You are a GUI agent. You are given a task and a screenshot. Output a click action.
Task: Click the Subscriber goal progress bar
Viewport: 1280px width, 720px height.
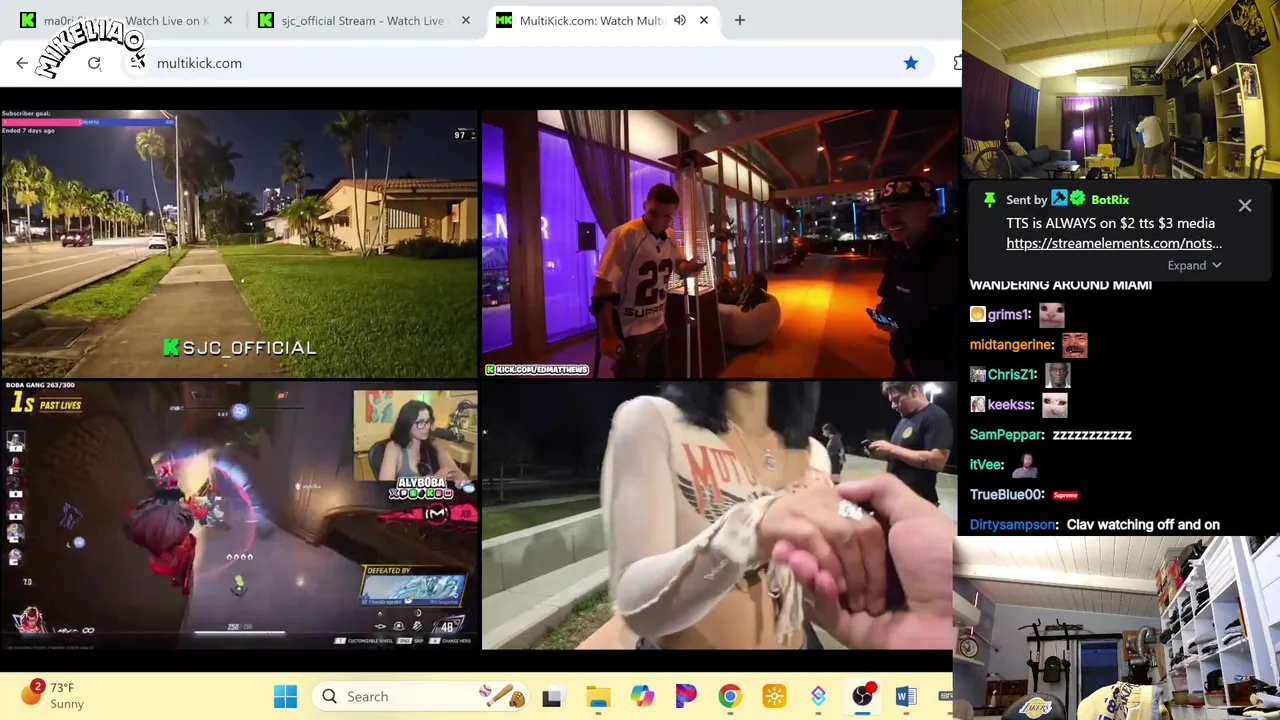(89, 122)
